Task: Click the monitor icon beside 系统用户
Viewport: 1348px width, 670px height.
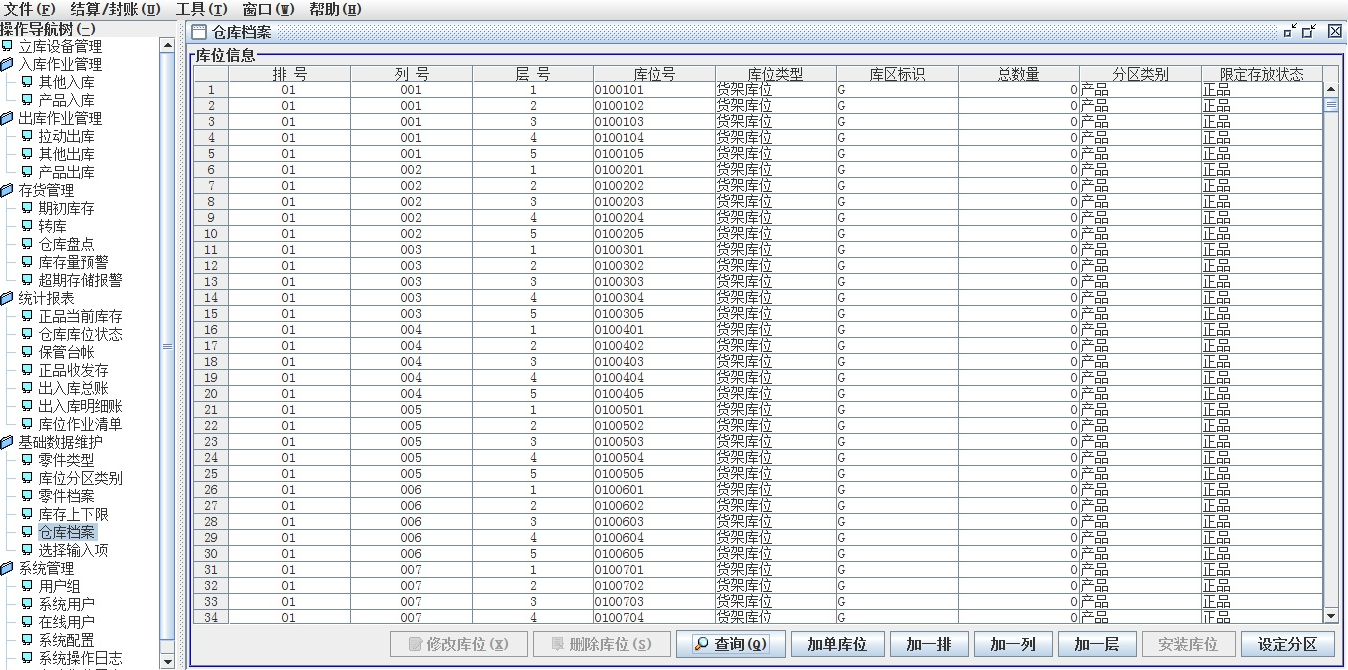Action: tap(27, 604)
